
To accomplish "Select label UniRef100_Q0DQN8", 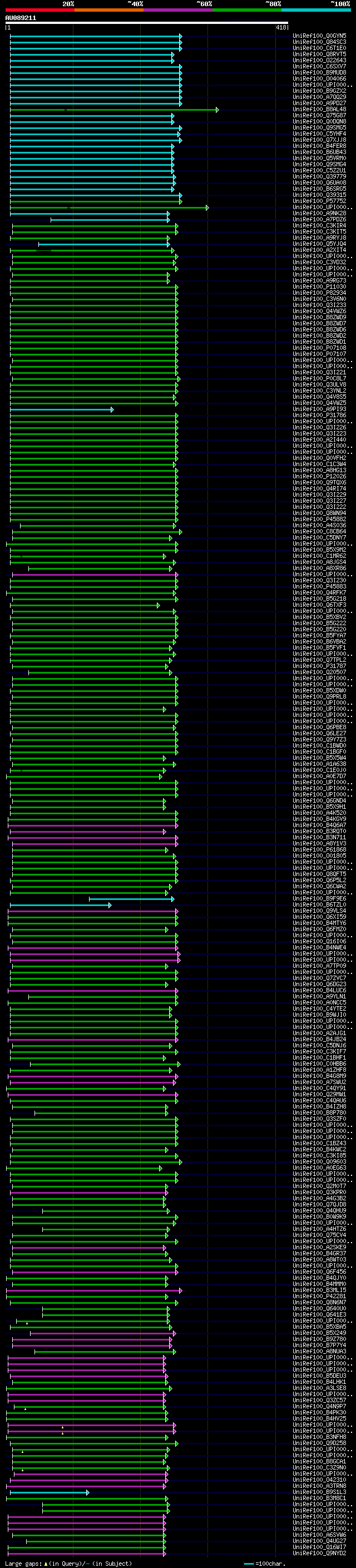I will click(319, 121).
